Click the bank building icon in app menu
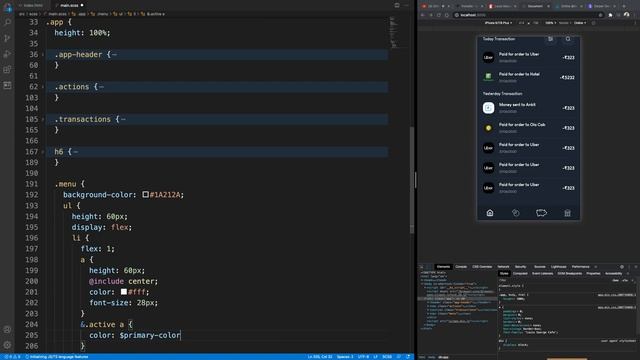 tap(567, 213)
